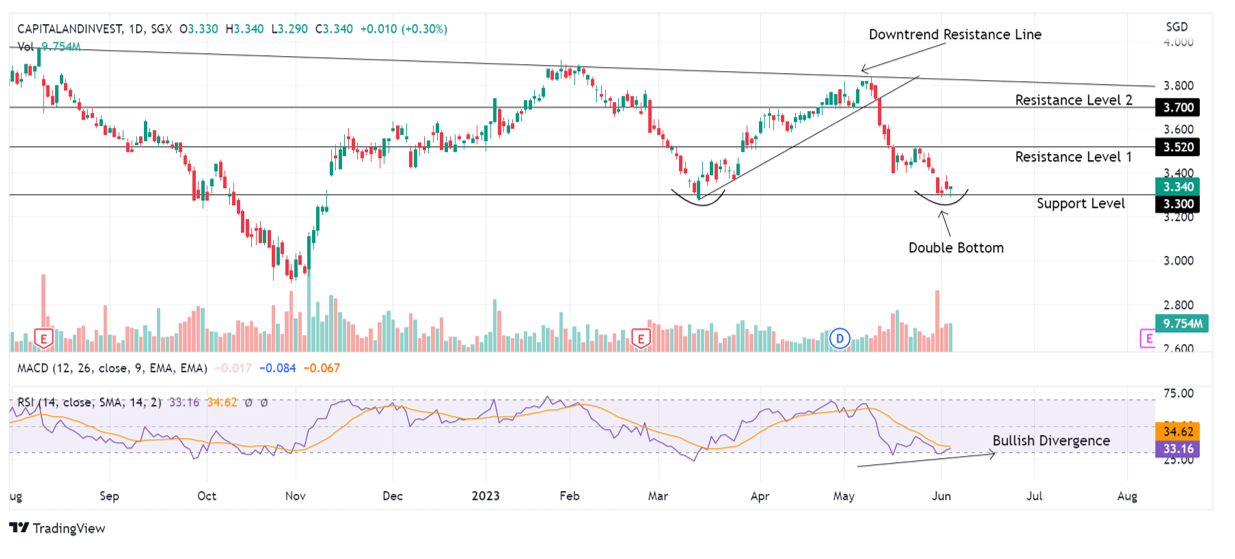
Task: Select the CAPITALANDINVEST symbol title
Action: point(67,29)
